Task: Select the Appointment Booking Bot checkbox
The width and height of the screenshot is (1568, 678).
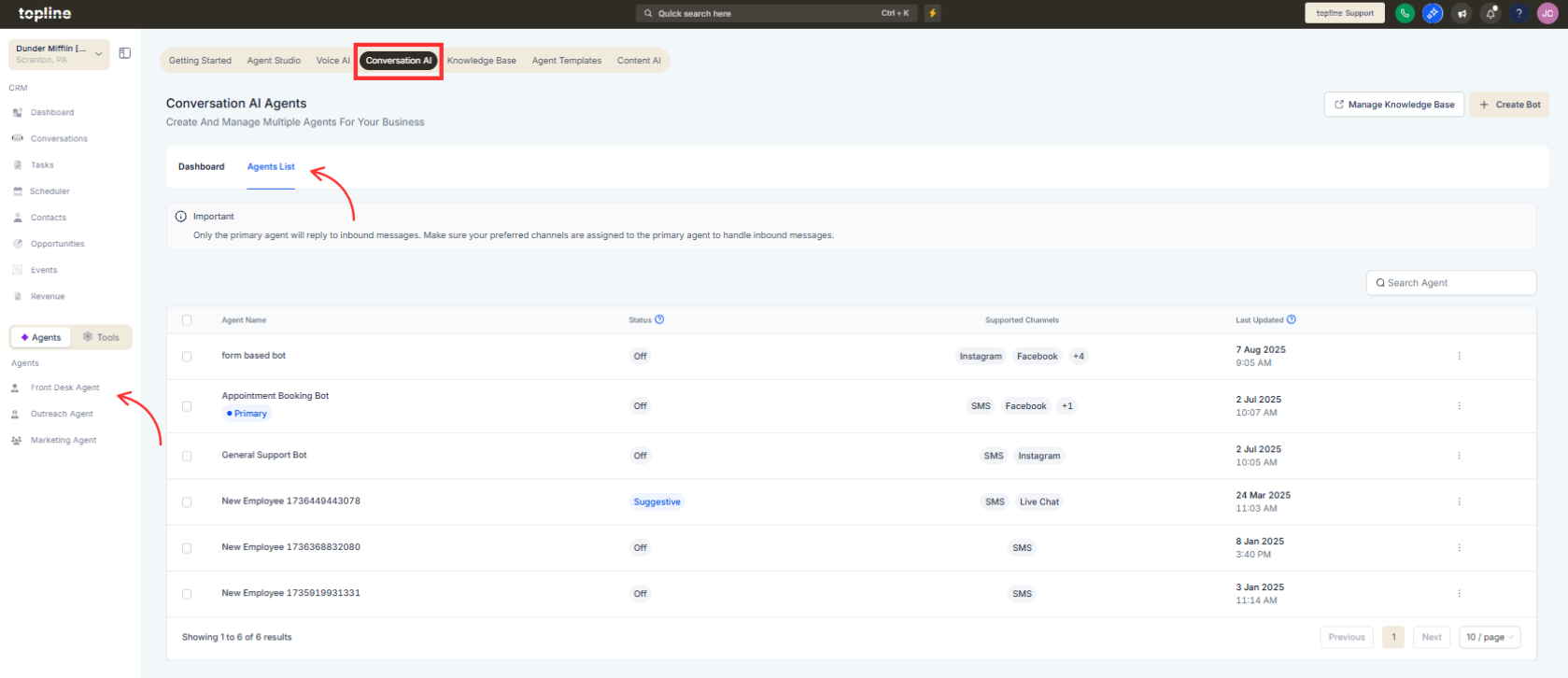Action: [x=187, y=406]
